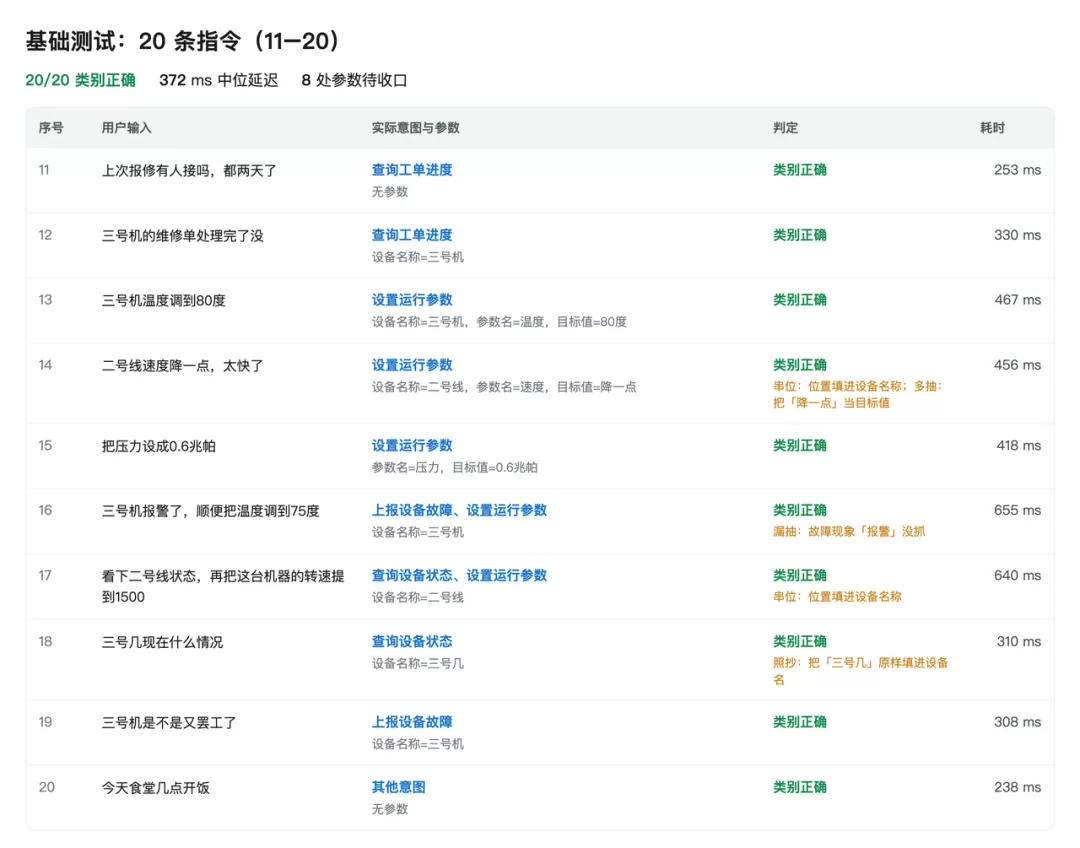Click the 设备名称=三号几 parameter
The width and height of the screenshot is (1080, 848).
click(x=418, y=663)
